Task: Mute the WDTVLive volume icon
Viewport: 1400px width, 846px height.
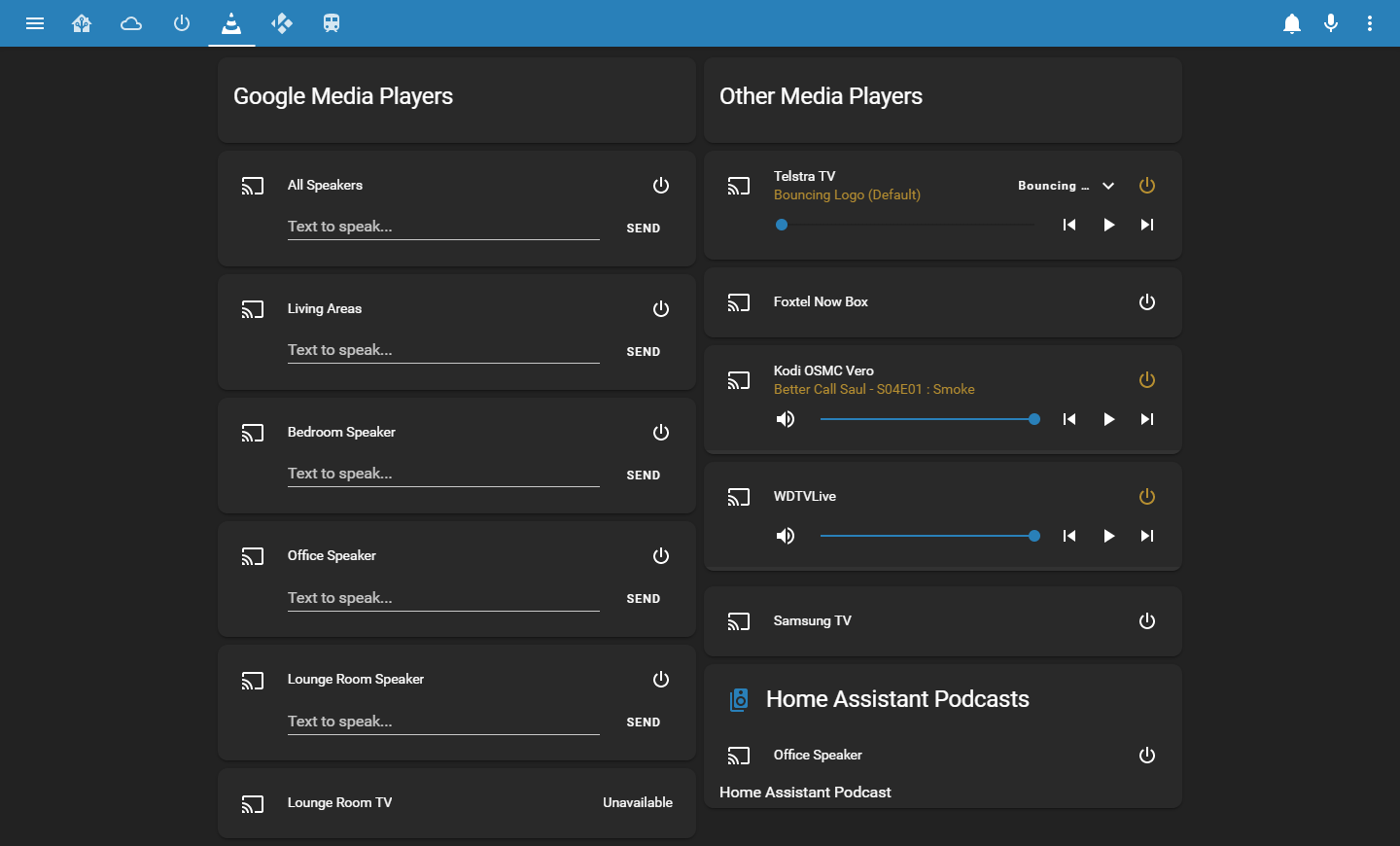Action: tap(786, 536)
